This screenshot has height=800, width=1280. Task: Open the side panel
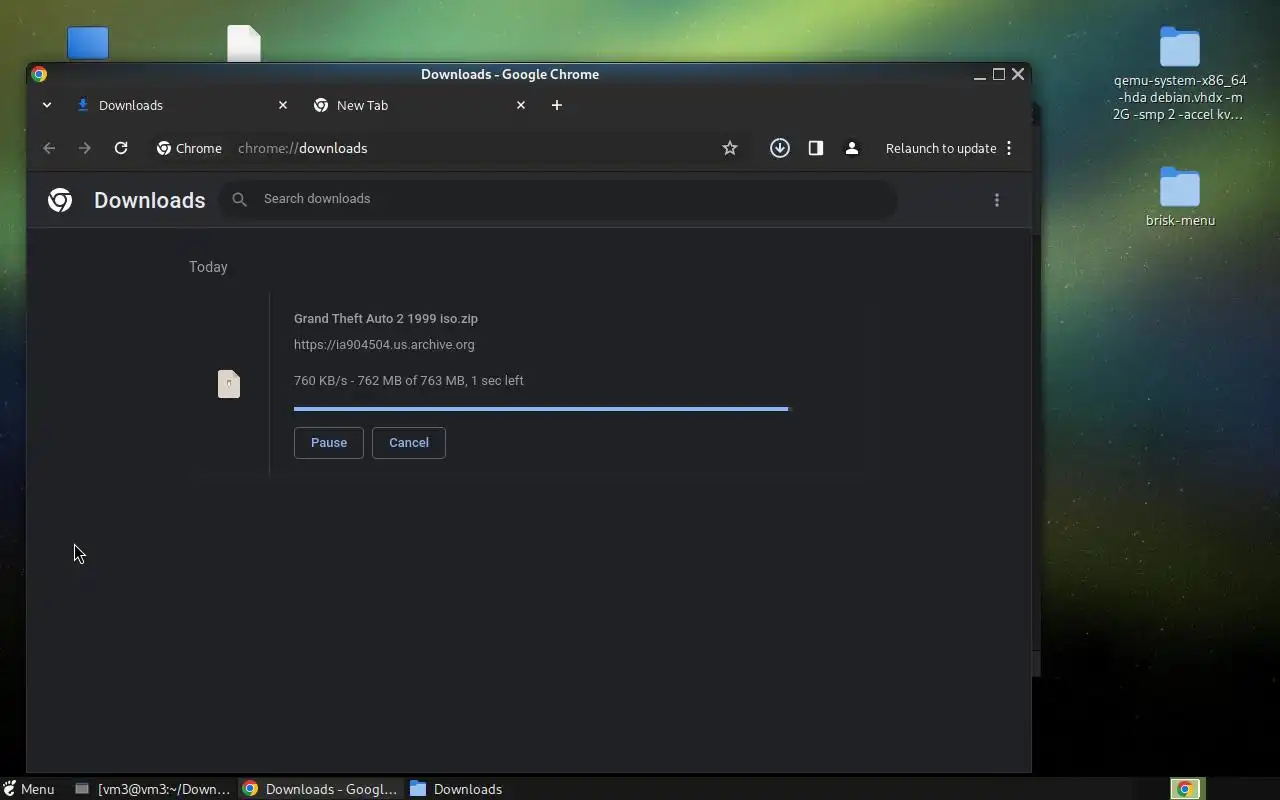pos(816,148)
